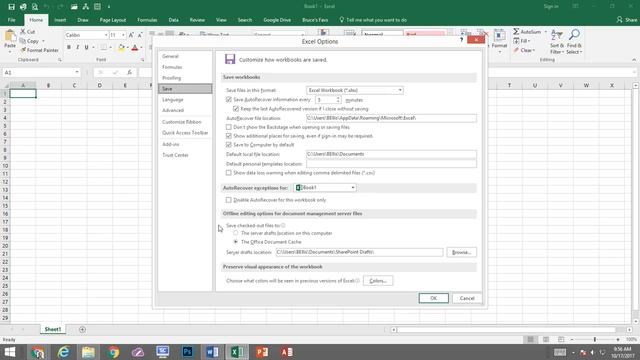Expand the Name Box dropdown arrow

77,72
